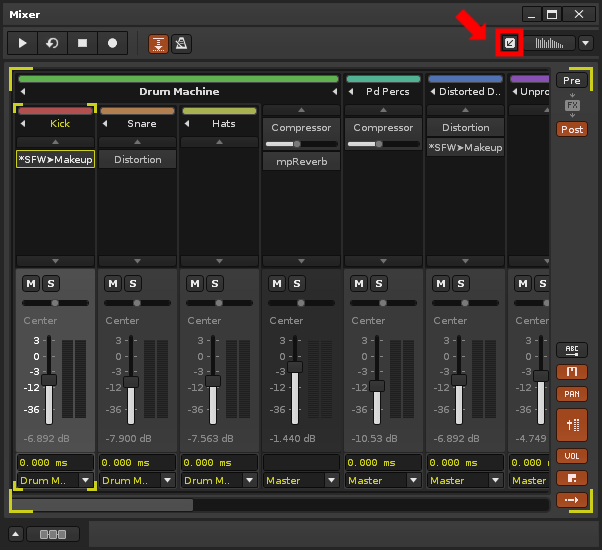
Task: Open the dropdown next to the scope
Action: pyautogui.click(x=585, y=43)
